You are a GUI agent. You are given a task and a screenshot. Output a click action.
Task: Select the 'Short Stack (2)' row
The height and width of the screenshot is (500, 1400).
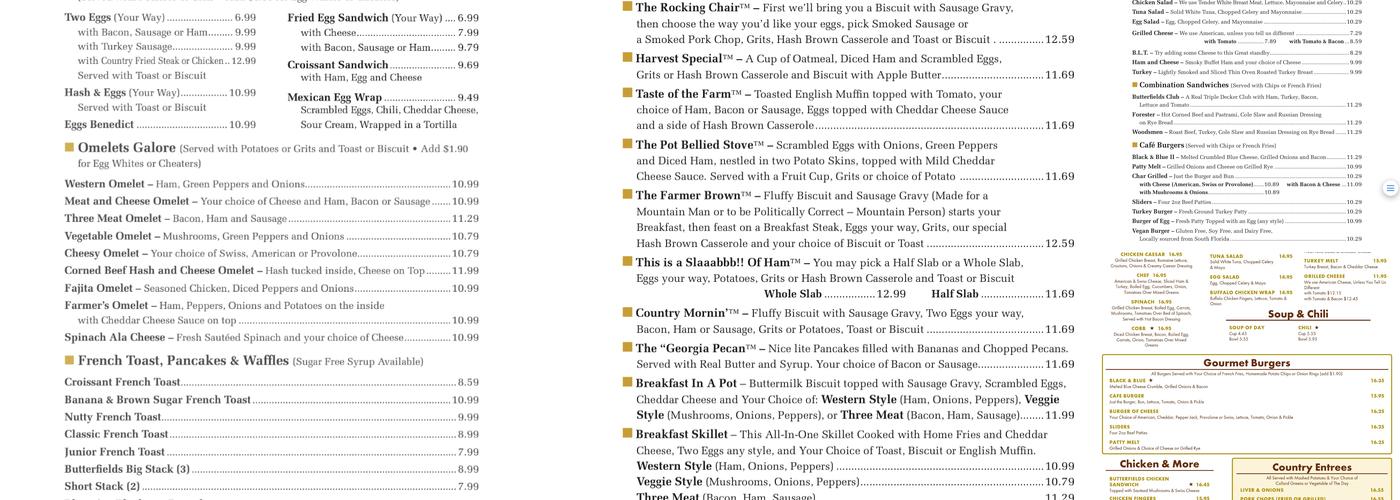[272, 487]
